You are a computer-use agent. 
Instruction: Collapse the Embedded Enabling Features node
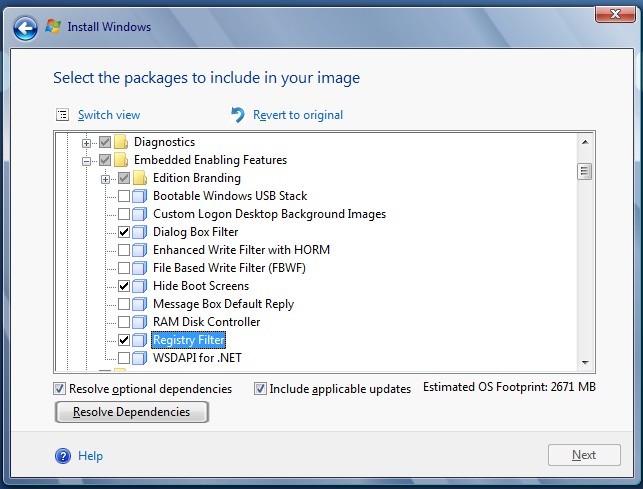[86, 161]
